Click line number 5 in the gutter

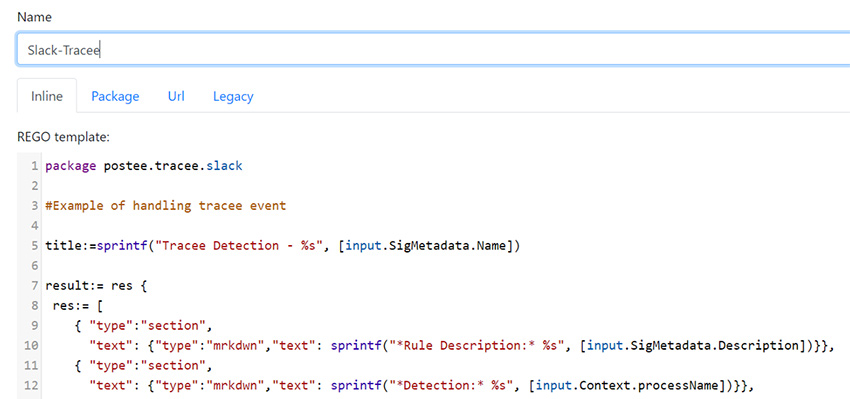pos(35,246)
